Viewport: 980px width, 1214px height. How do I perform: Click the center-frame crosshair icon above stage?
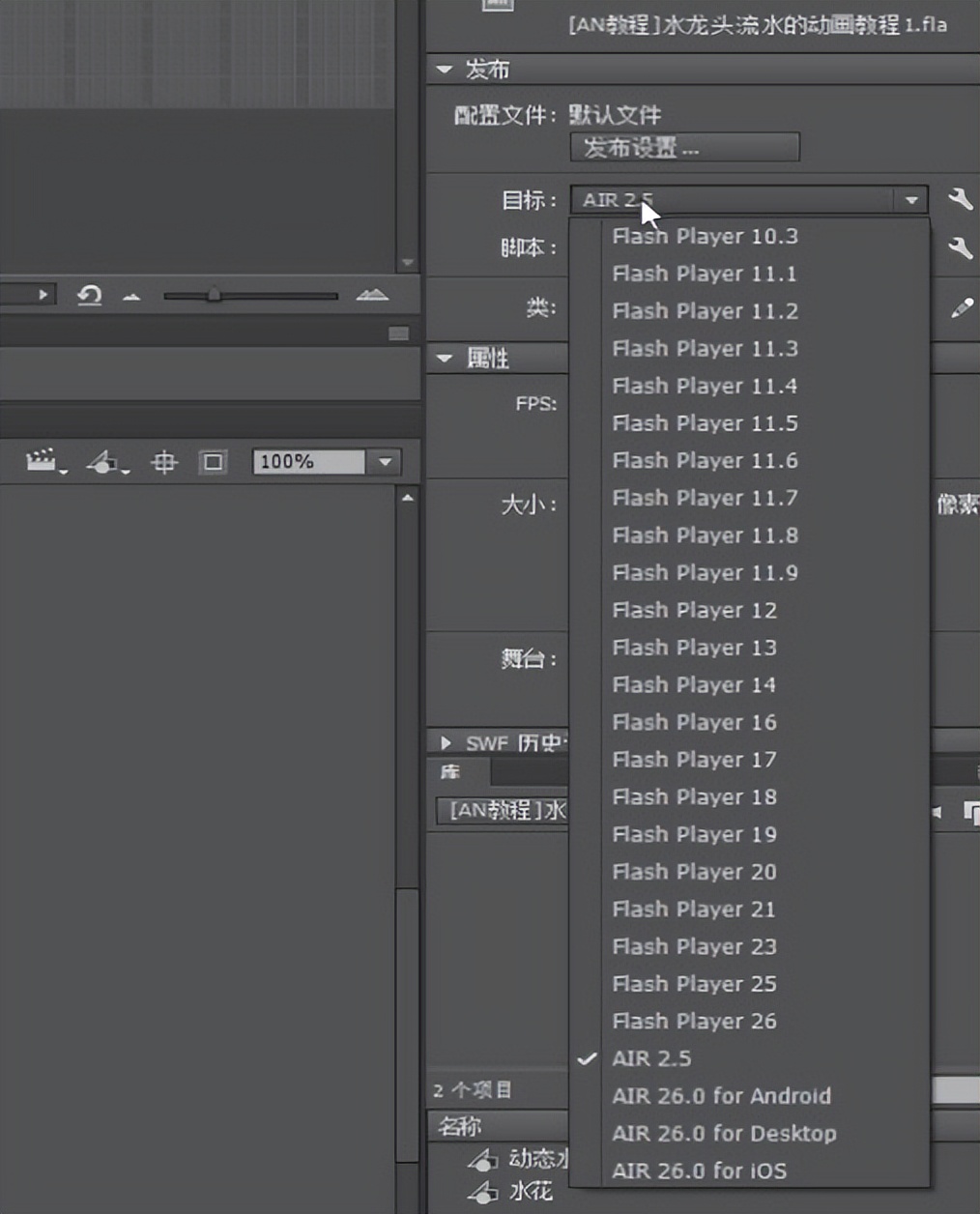[164, 461]
